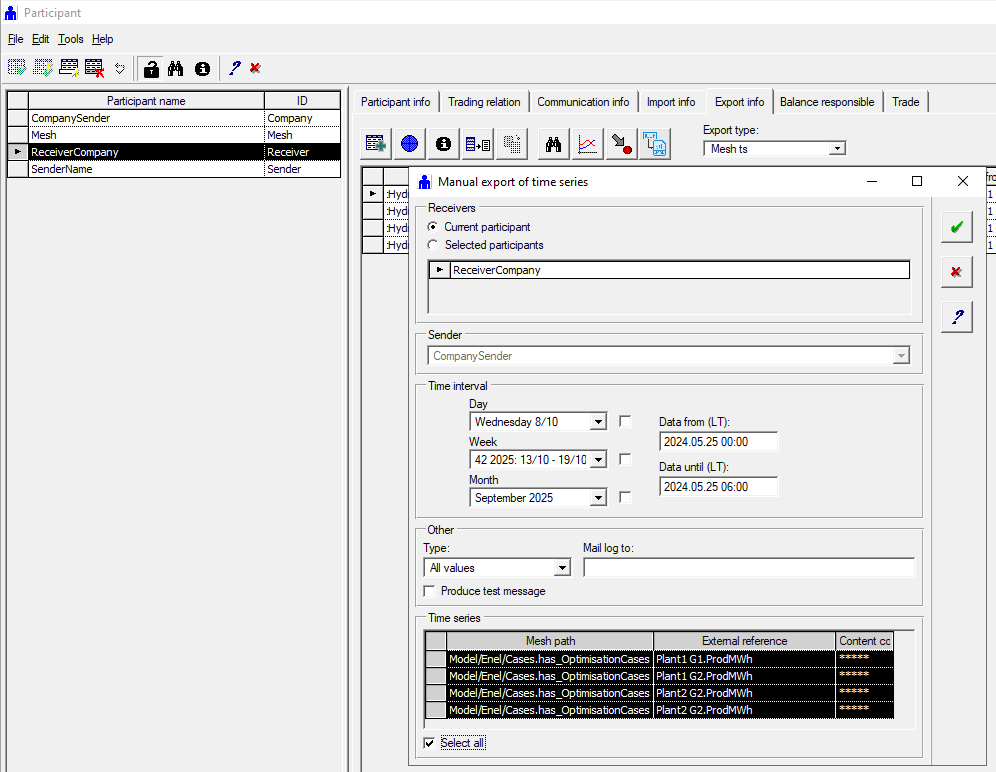Click the chart/graph icon in Export info toolbar
Image resolution: width=996 pixels, height=772 pixels.
[587, 143]
